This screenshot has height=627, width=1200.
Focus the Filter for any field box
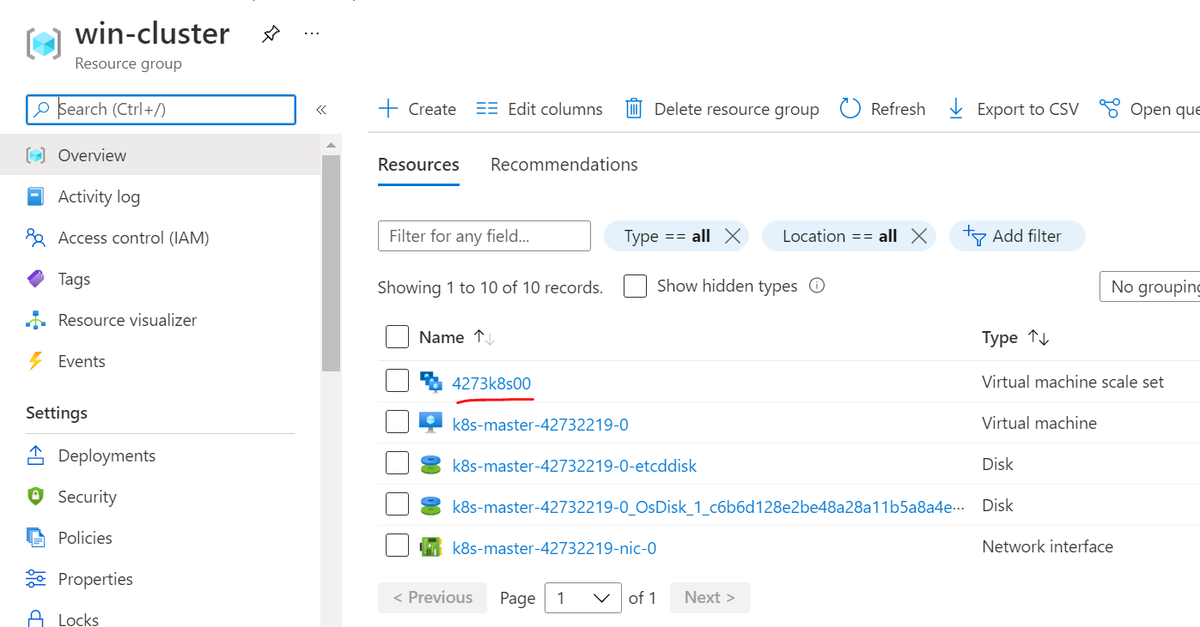[484, 236]
